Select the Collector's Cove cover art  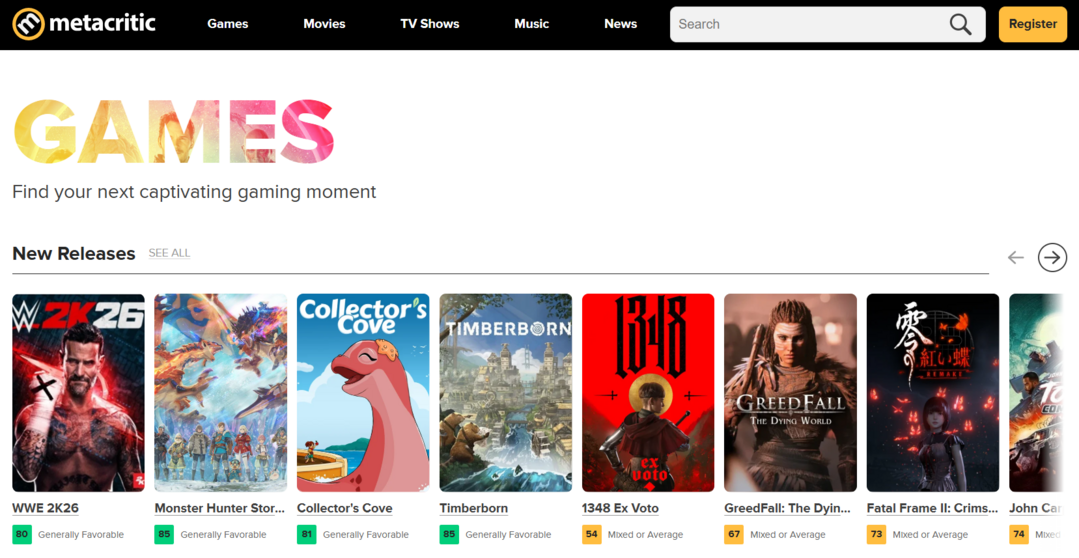(363, 392)
